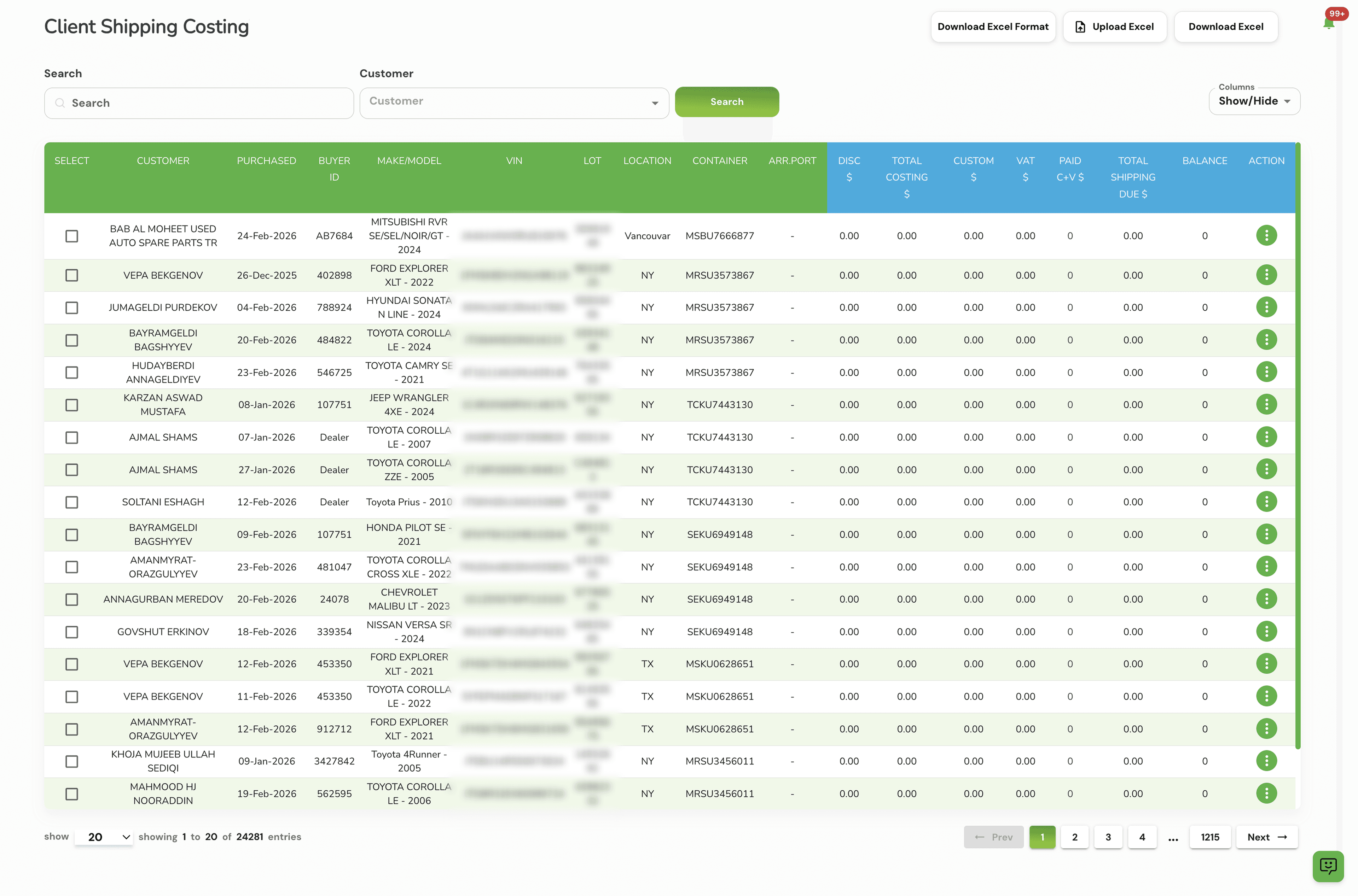Tick the KARZAN ASWAD MUSTAFA checkbox

pyautogui.click(x=71, y=405)
